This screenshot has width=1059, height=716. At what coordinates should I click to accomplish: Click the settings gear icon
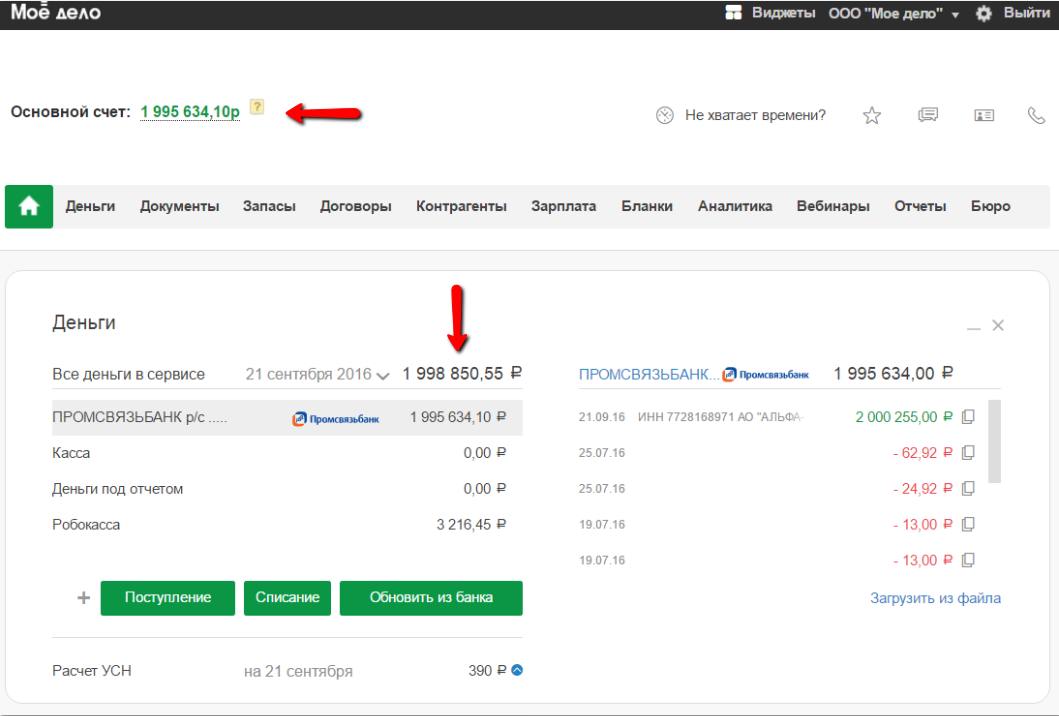pos(984,14)
